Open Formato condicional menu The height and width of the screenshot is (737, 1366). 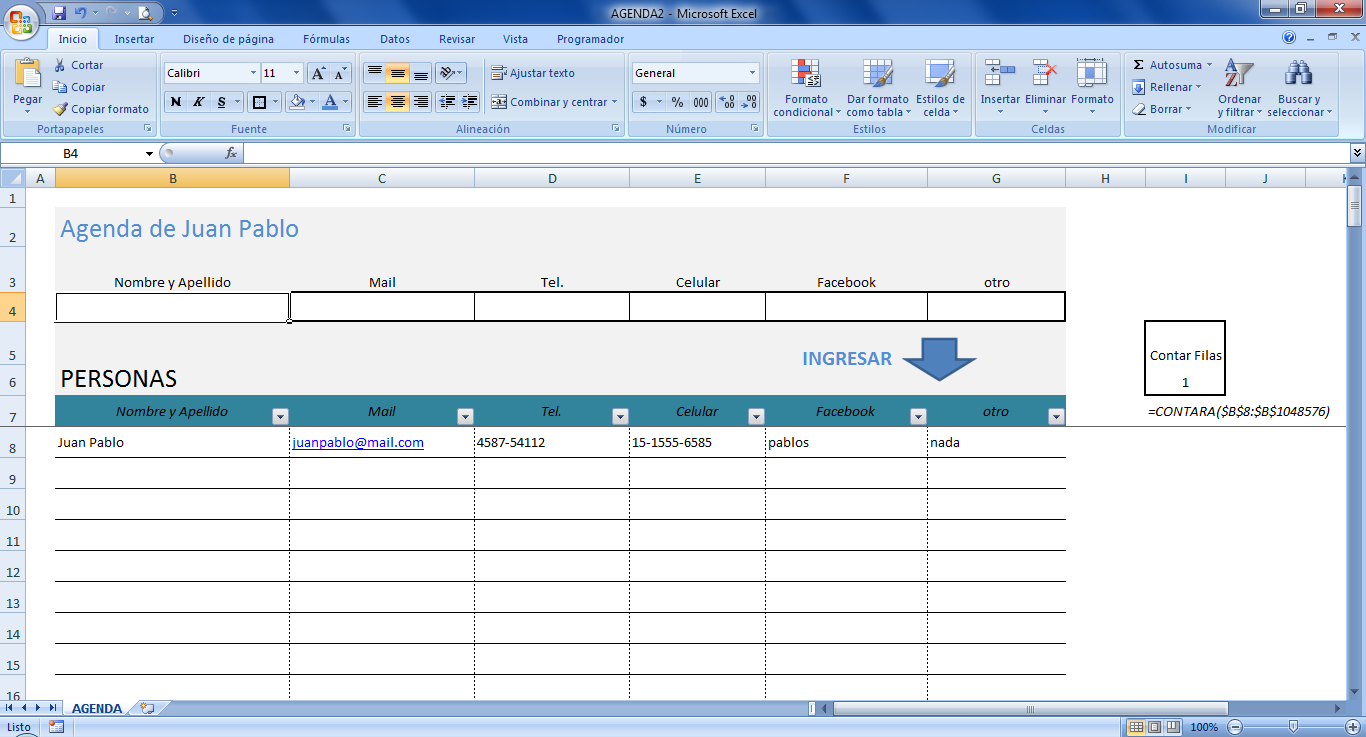(x=806, y=88)
